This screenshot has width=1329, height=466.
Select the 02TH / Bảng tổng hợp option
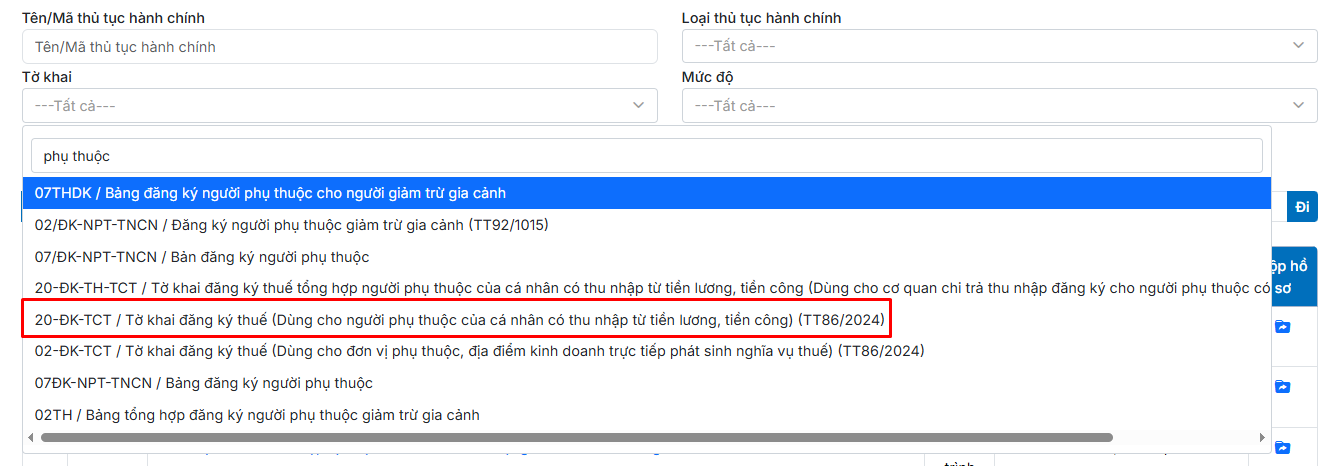(647, 415)
